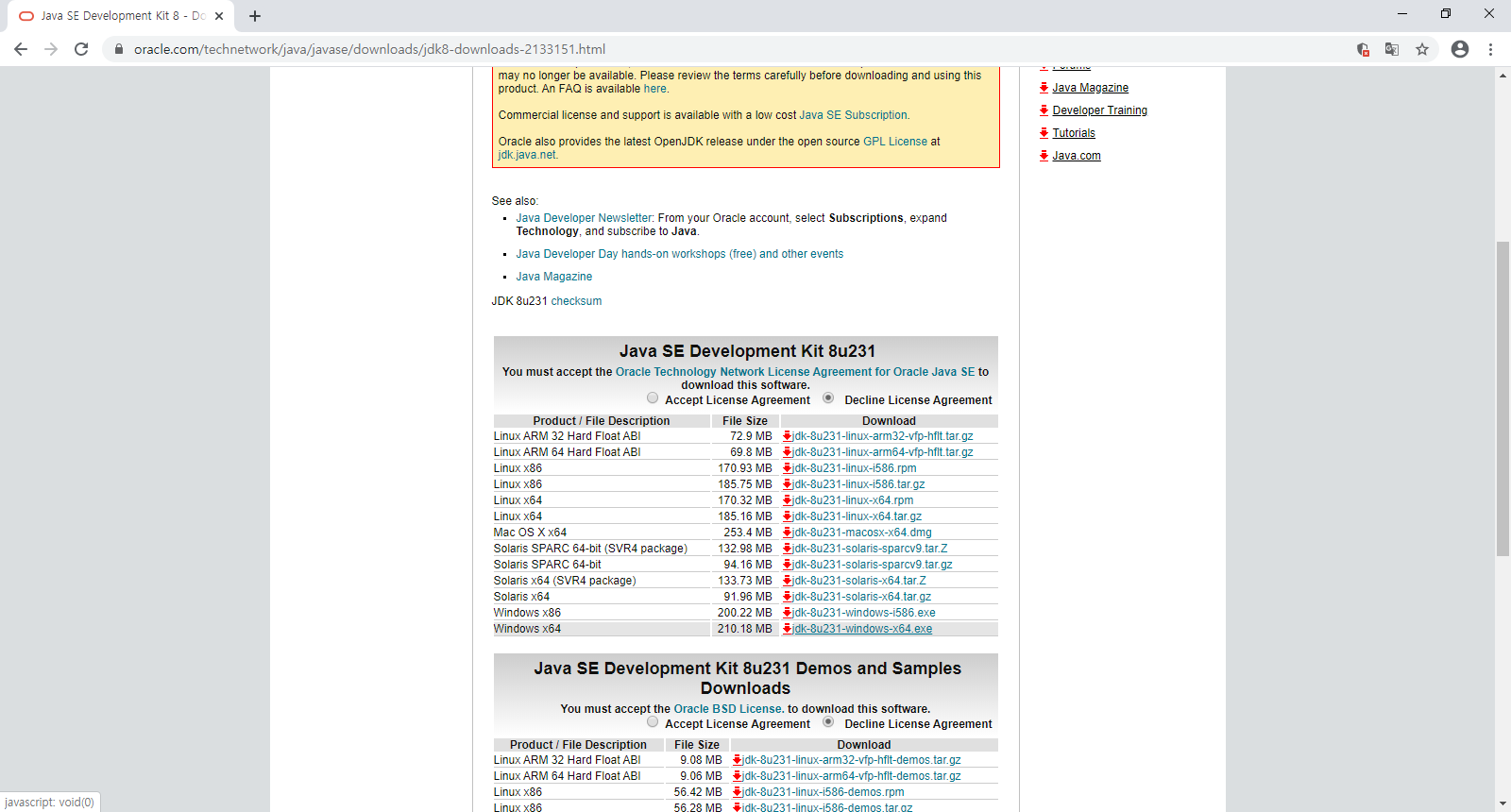The height and width of the screenshot is (812, 1511).
Task: Click download arrow icon for windows-i586.exe
Action: click(788, 613)
